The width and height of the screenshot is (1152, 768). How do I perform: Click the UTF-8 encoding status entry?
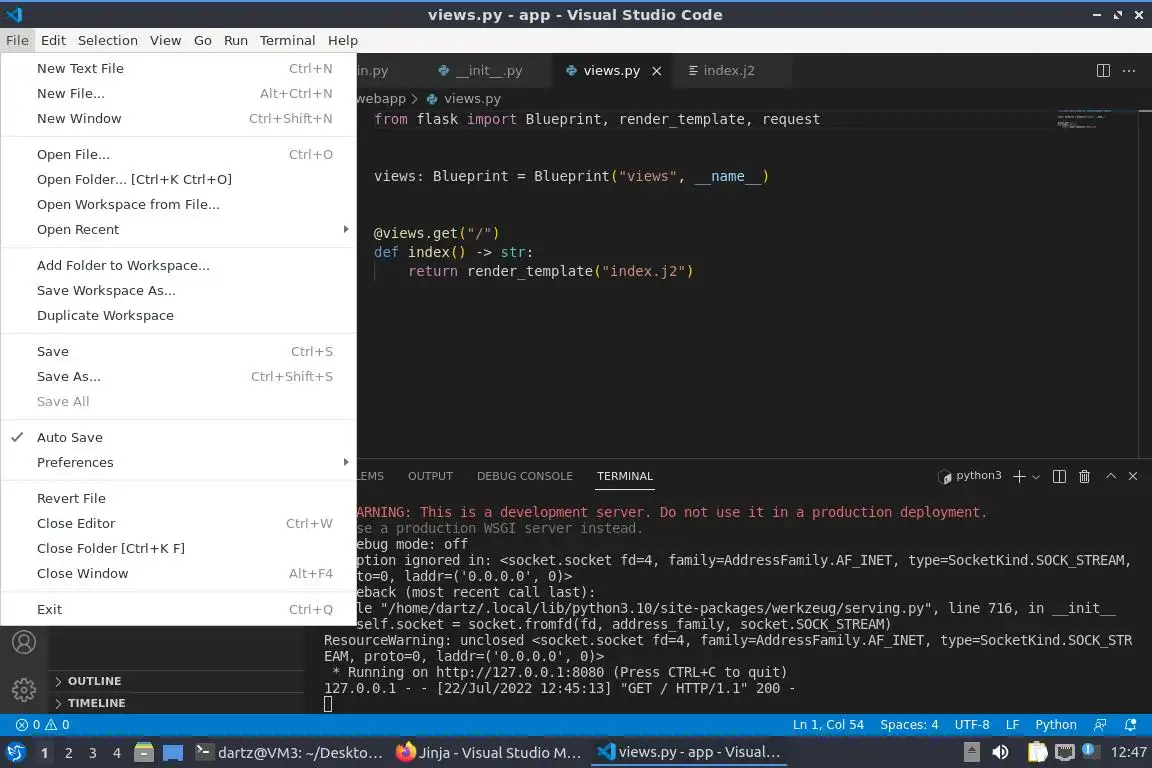tap(971, 725)
